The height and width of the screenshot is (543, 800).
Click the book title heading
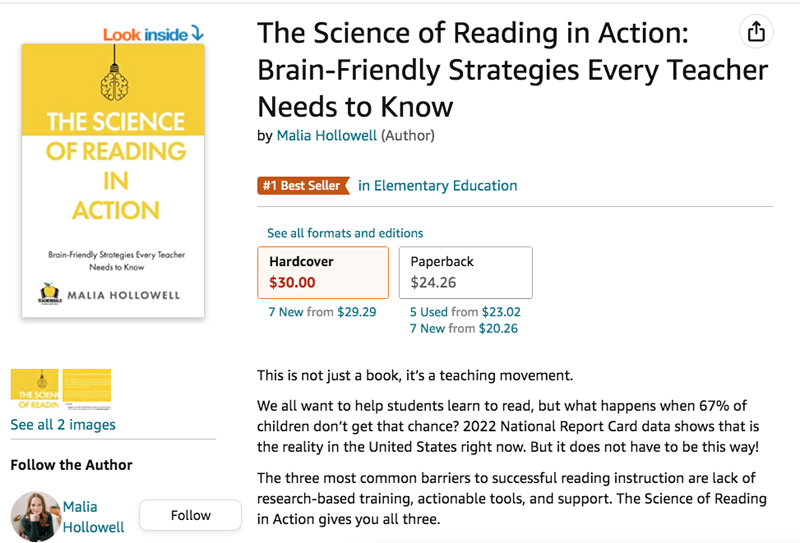(x=512, y=70)
